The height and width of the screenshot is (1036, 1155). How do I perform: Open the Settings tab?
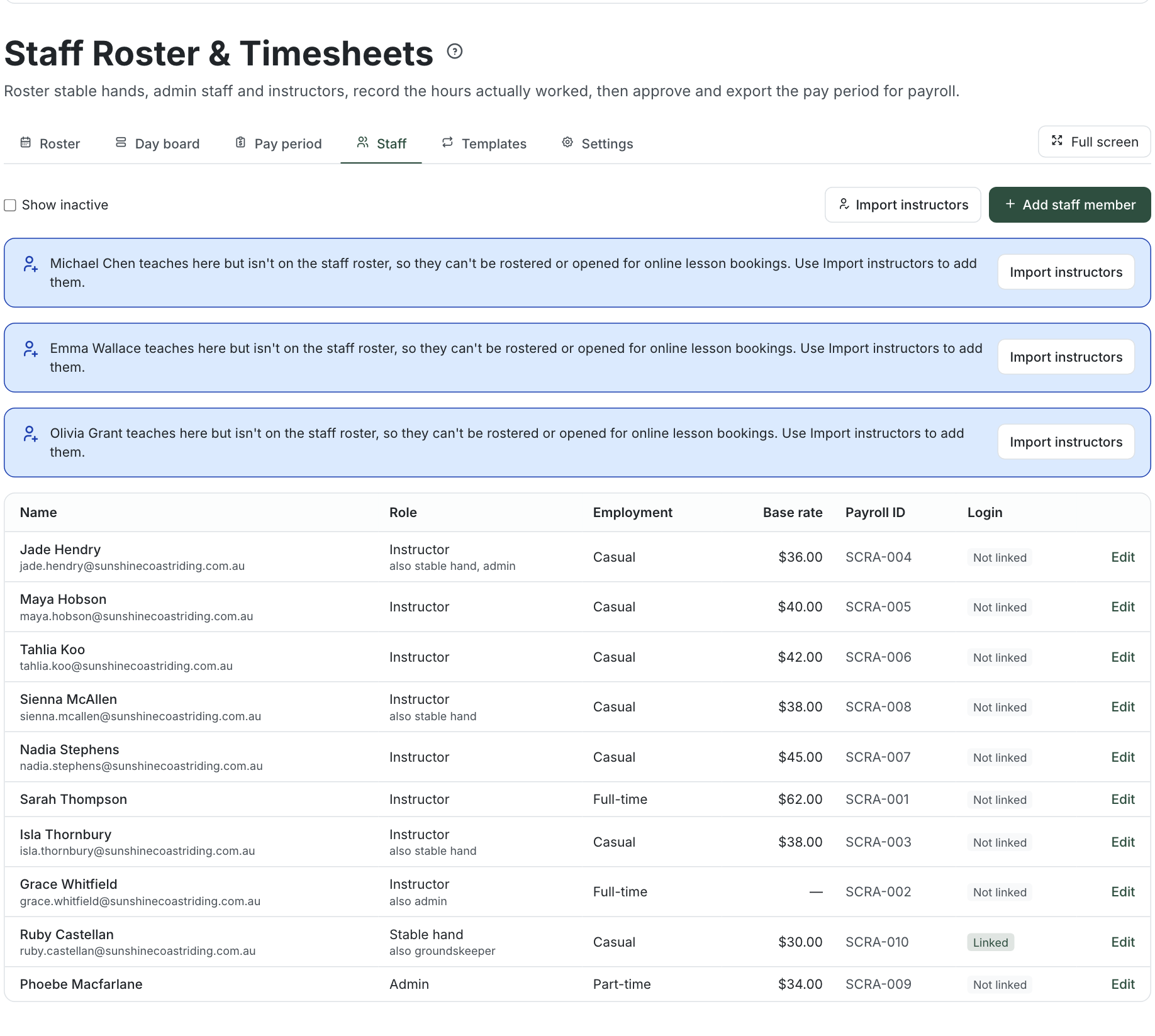(x=598, y=143)
